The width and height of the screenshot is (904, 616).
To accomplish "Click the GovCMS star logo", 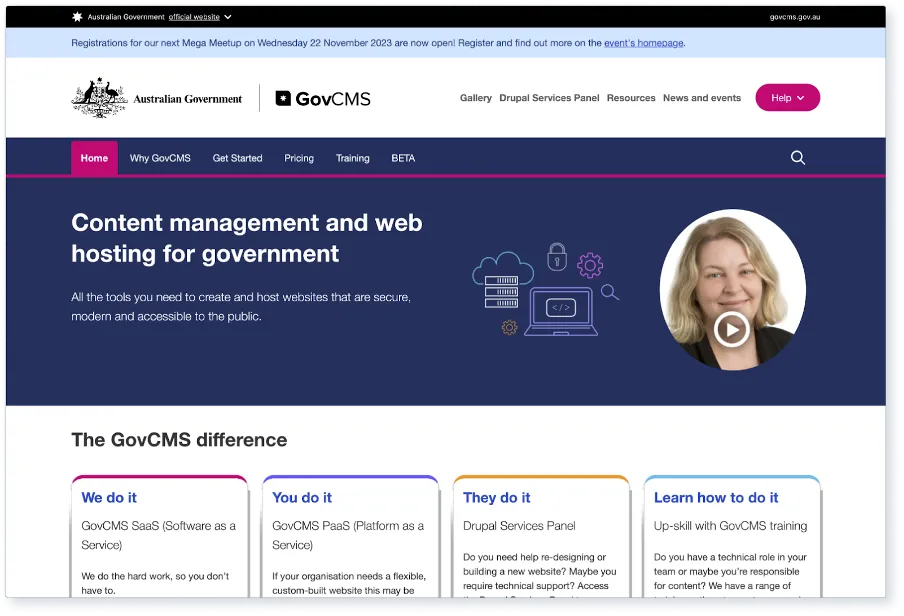I will pyautogui.click(x=283, y=98).
